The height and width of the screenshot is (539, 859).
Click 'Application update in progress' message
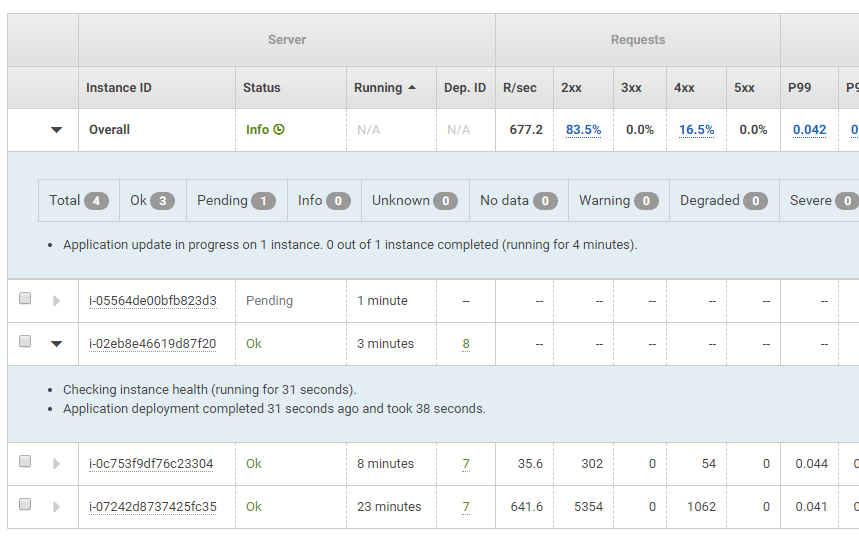coord(350,244)
